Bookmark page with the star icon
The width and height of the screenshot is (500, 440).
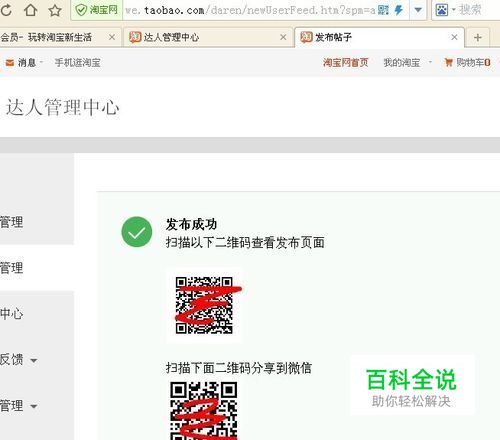pyautogui.click(x=55, y=10)
